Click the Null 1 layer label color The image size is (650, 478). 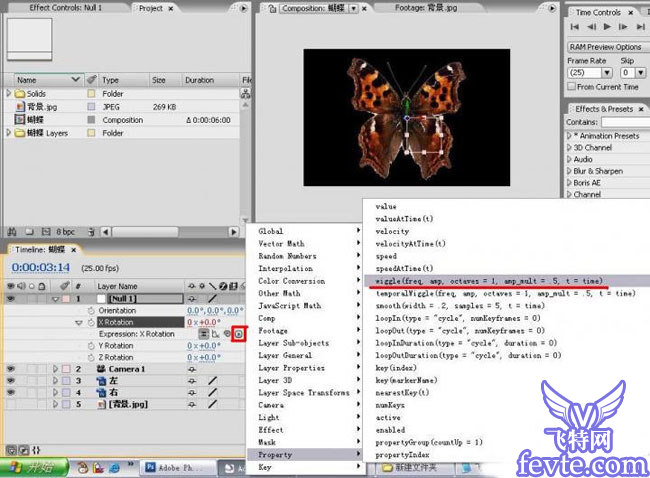tap(66, 298)
